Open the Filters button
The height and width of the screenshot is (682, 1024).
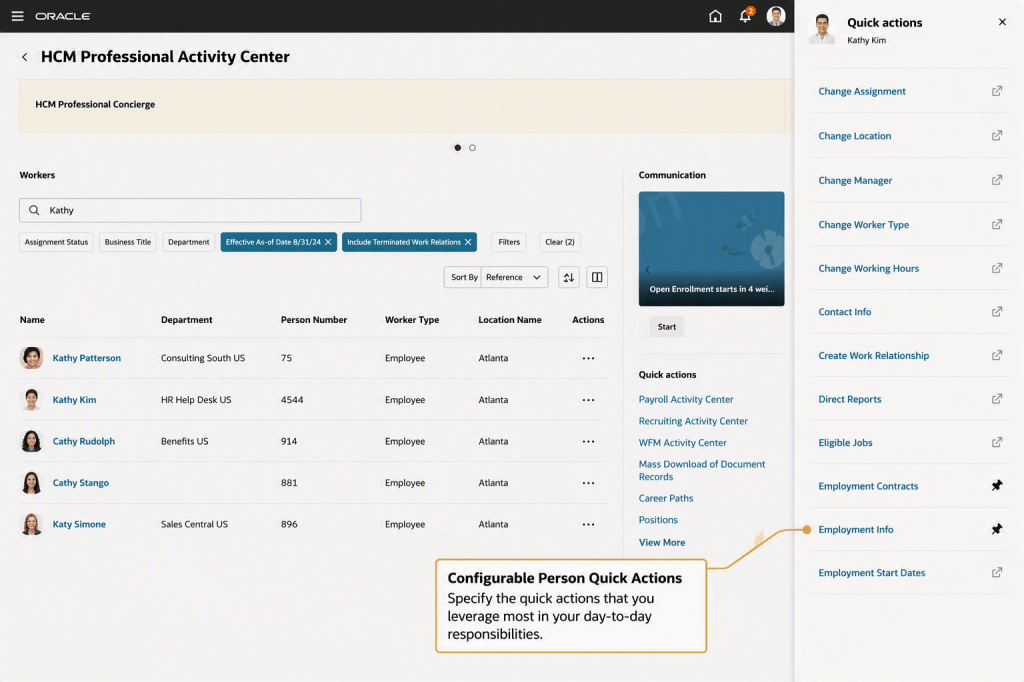click(509, 242)
